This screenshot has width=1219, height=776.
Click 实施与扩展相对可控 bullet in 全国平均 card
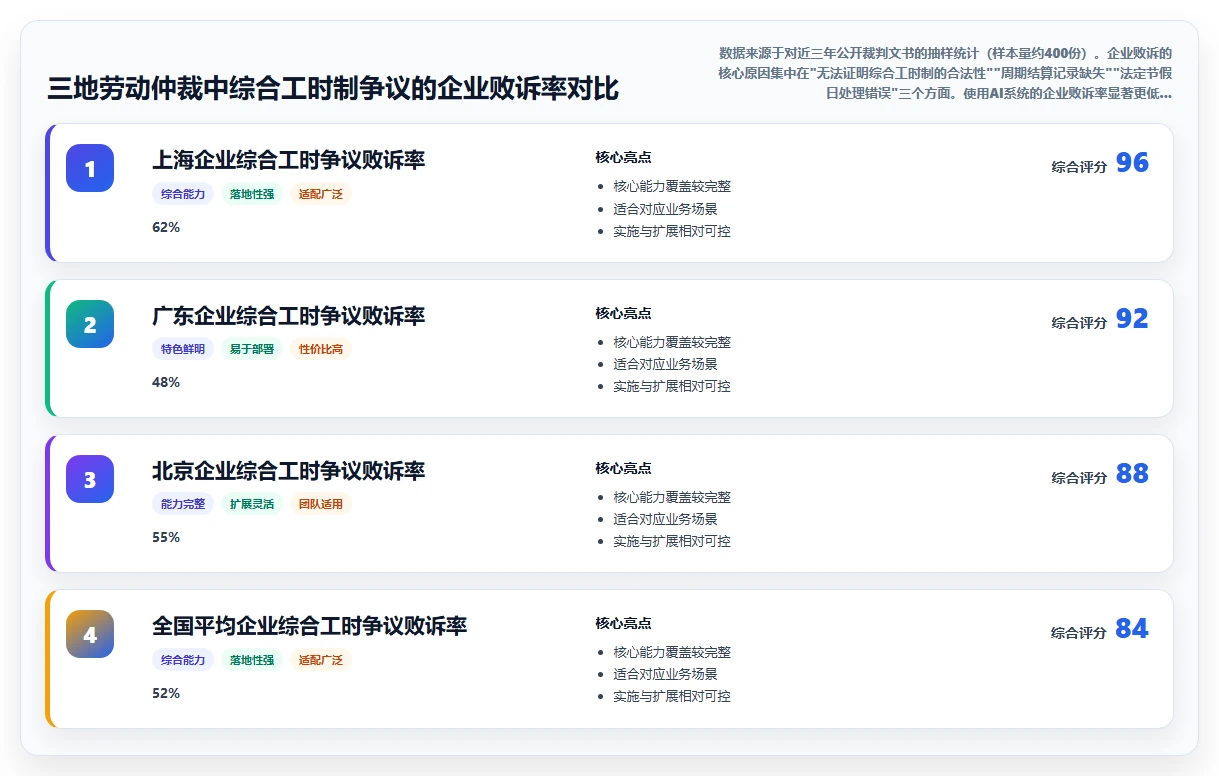coord(672,696)
